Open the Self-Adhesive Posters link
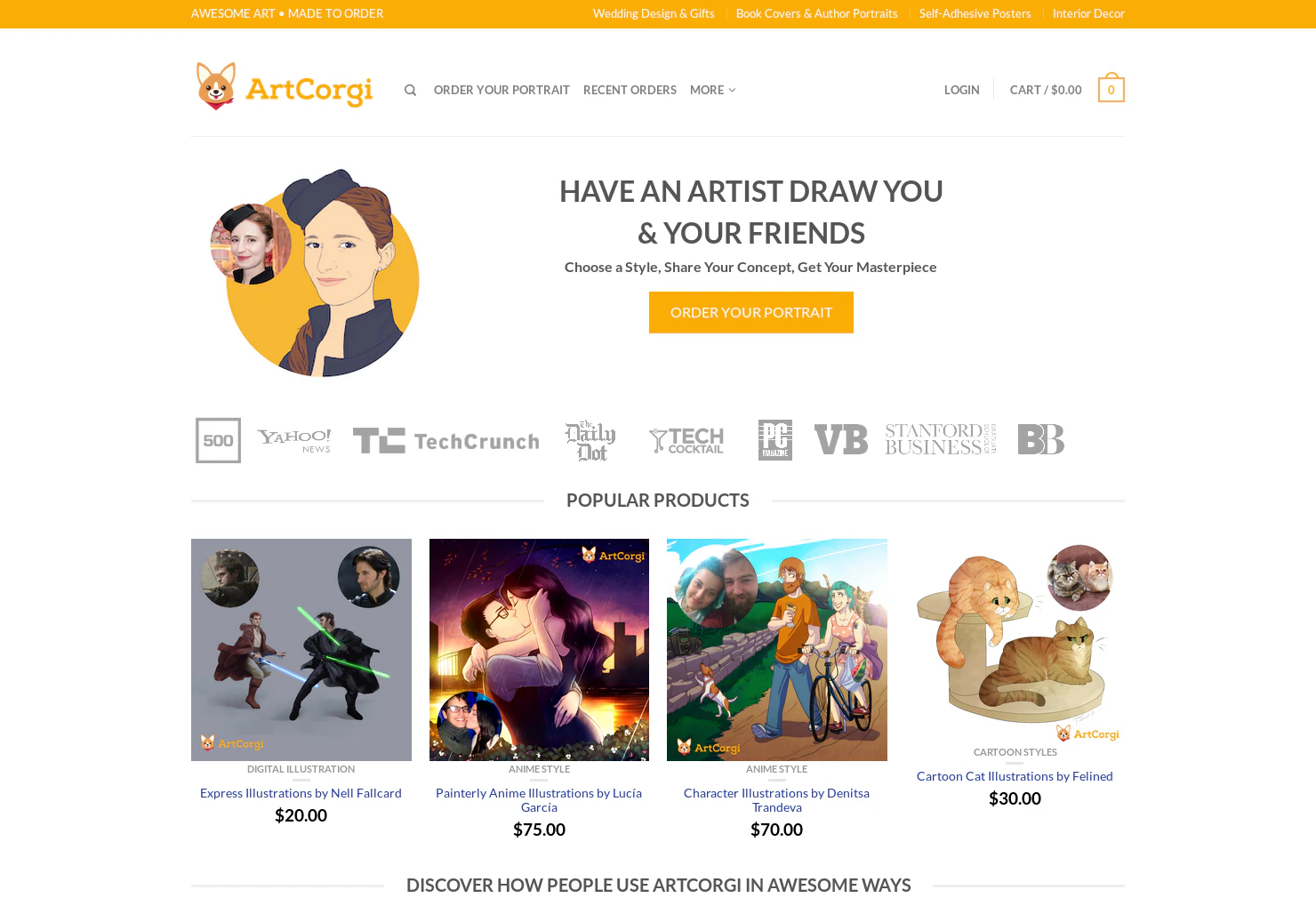The width and height of the screenshot is (1316, 922). tap(975, 13)
